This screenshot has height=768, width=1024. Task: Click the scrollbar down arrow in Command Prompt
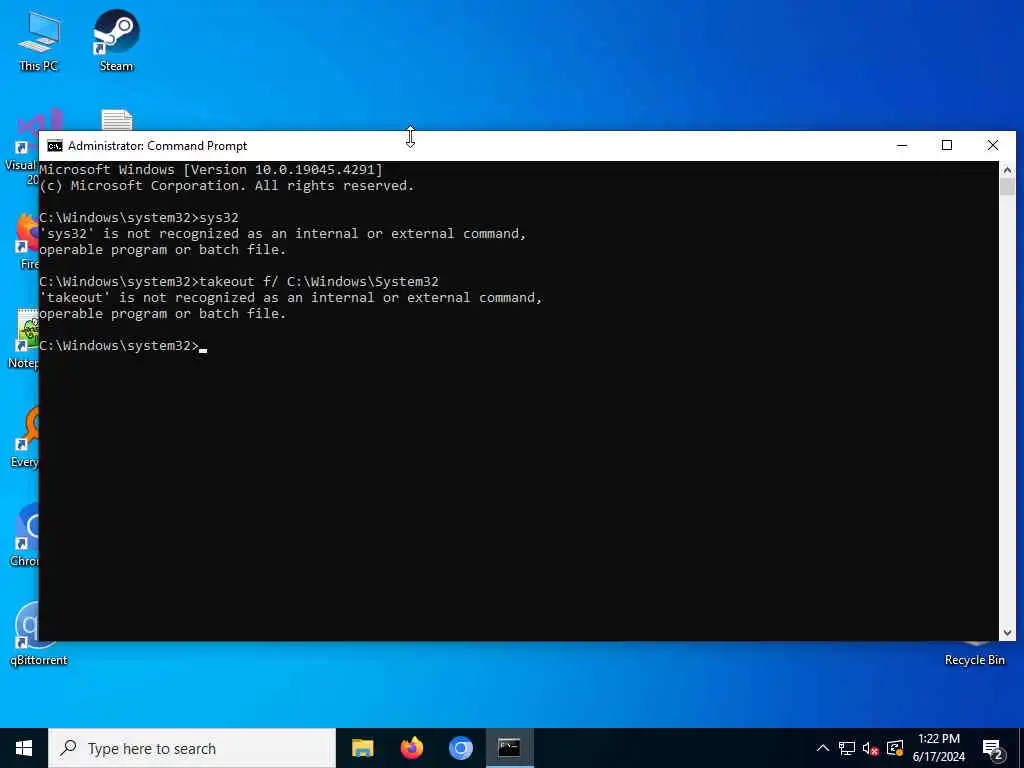(1007, 633)
